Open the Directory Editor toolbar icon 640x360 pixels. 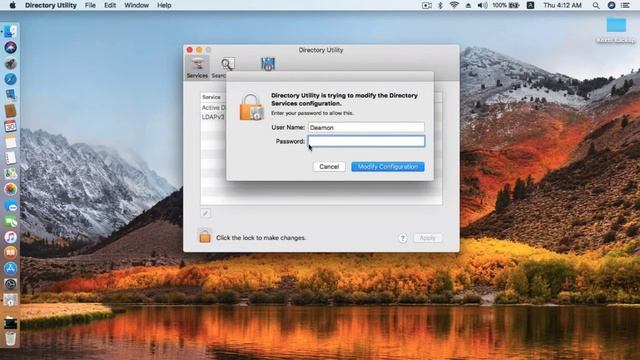click(x=268, y=64)
